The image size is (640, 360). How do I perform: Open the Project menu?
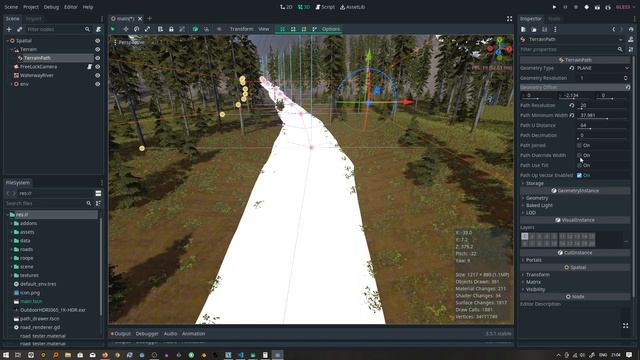(x=31, y=7)
